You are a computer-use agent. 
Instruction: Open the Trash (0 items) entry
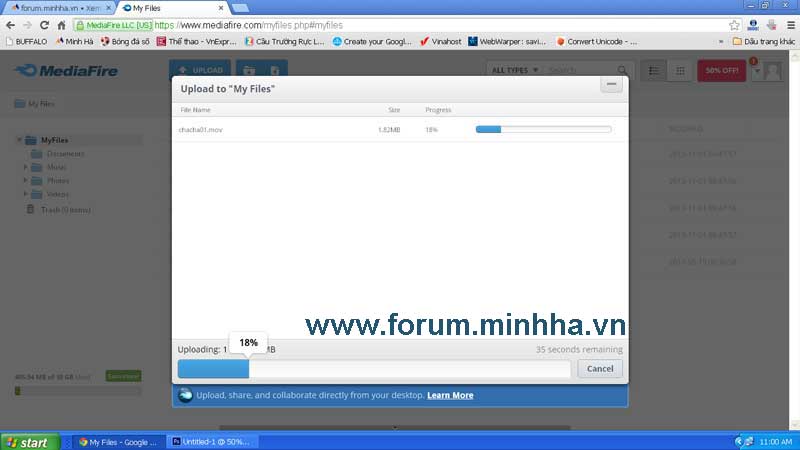click(65, 210)
